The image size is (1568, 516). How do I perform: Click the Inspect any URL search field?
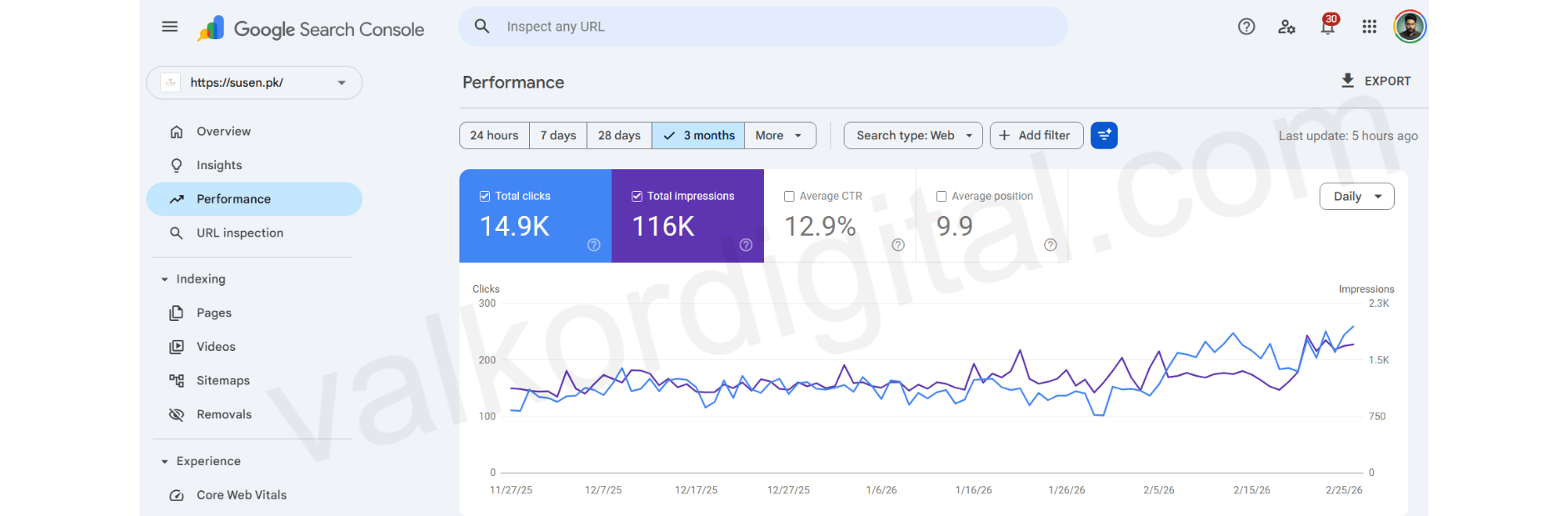pos(762,27)
